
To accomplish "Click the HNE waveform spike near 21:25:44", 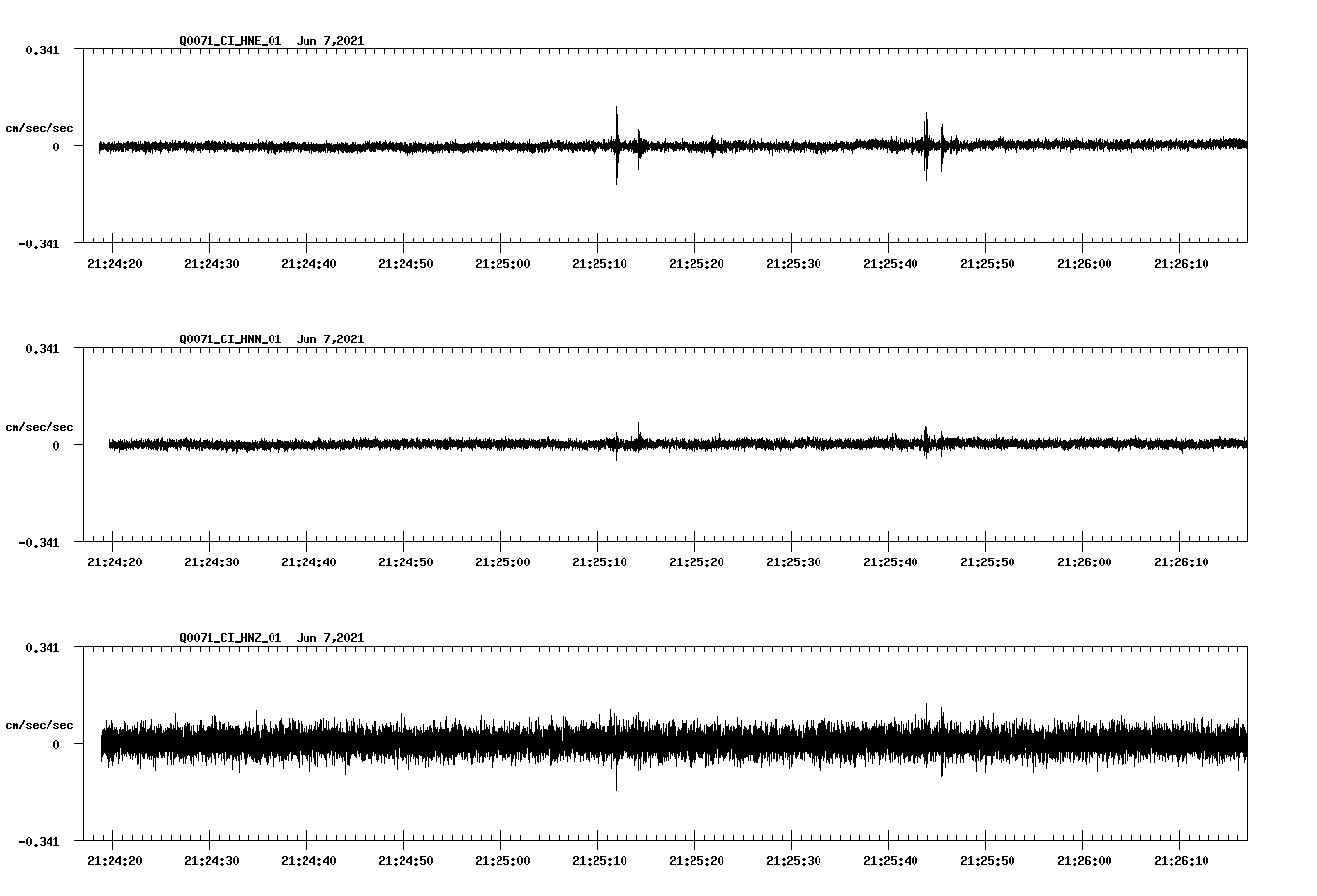I will point(926,146).
